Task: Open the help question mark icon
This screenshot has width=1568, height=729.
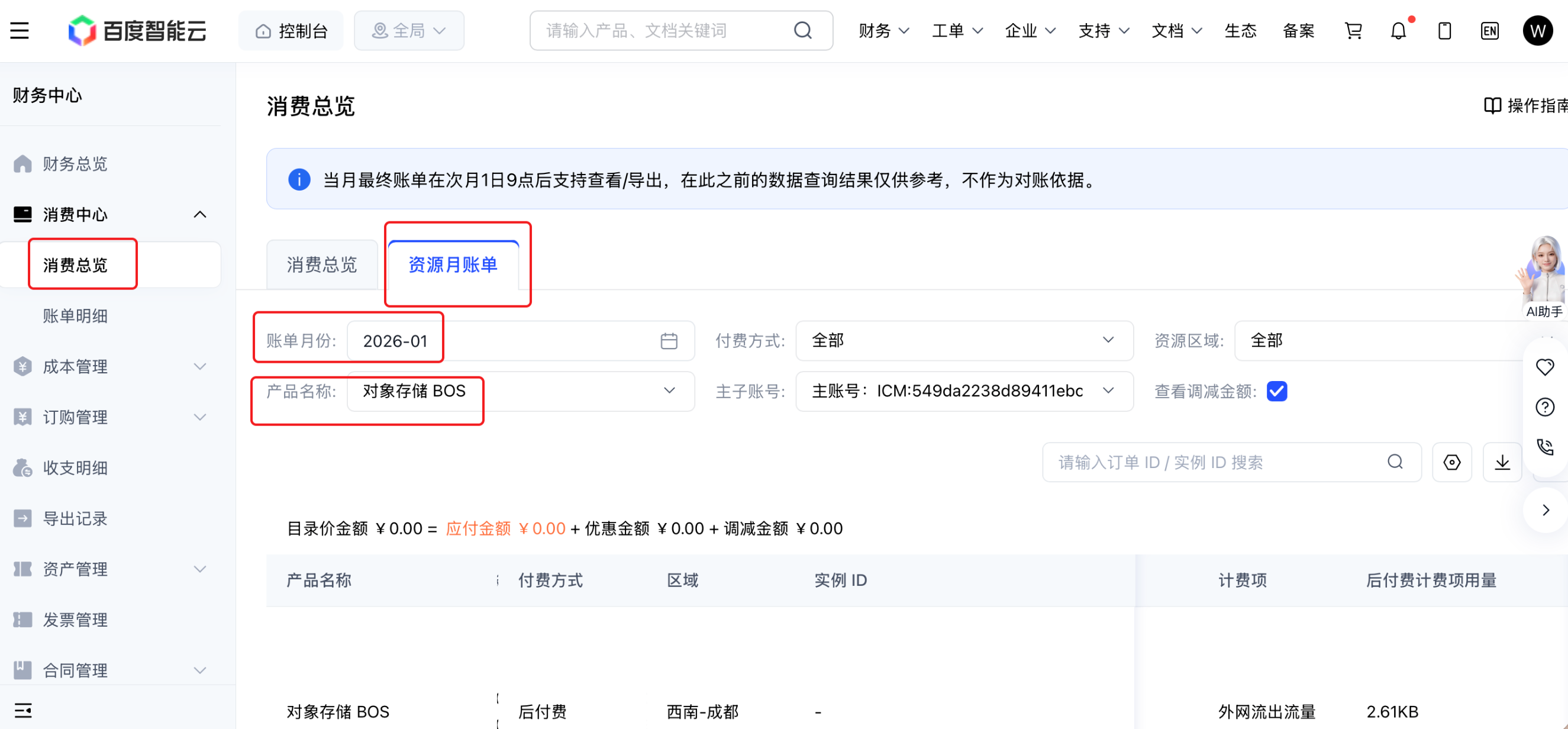Action: click(1545, 407)
